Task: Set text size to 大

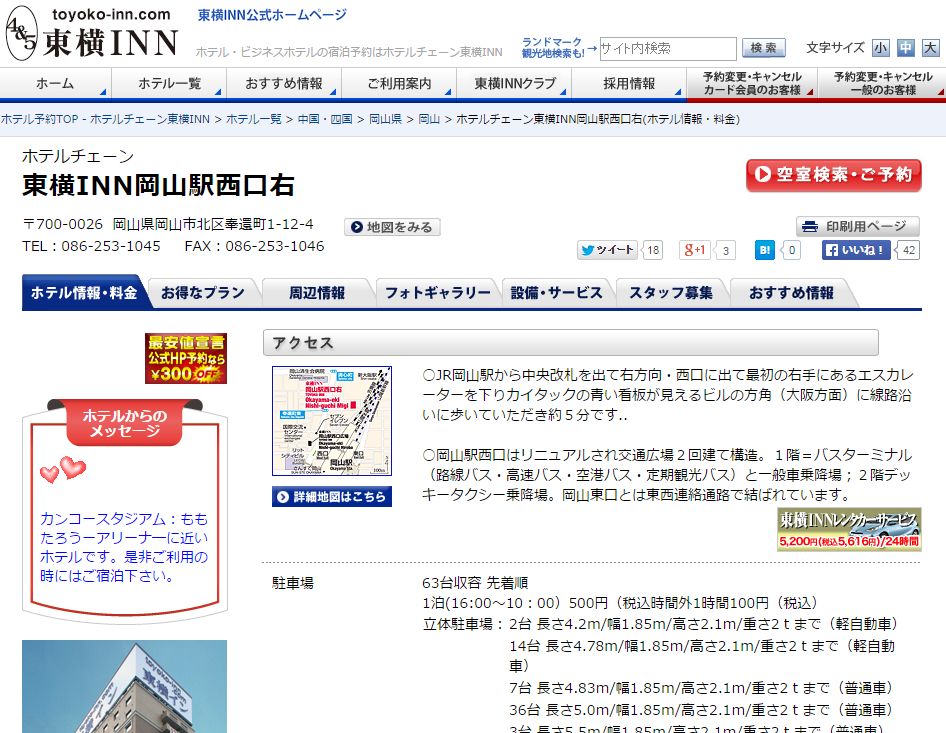Action: pyautogui.click(x=930, y=48)
